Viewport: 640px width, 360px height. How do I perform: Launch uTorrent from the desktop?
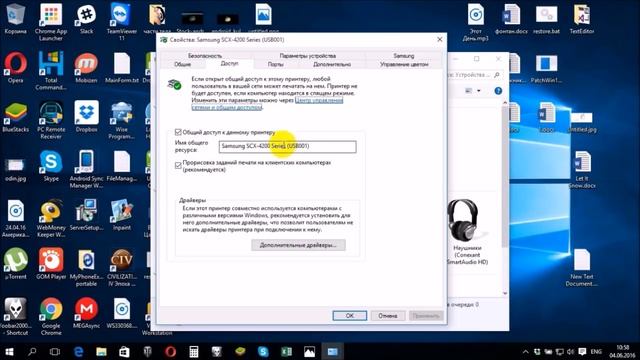coord(16,264)
